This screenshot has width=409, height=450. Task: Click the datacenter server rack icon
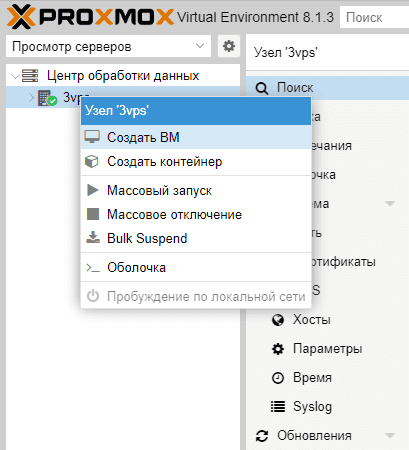tap(30, 76)
